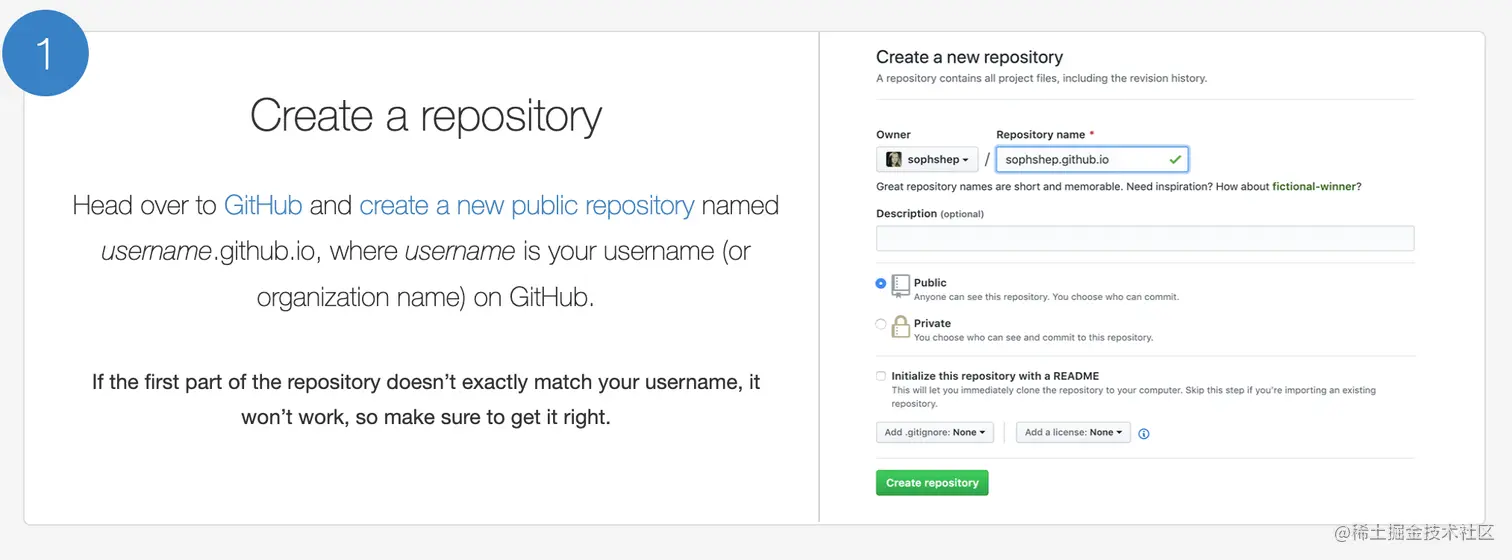Open the Owner sophshep dropdown
This screenshot has height=560, width=1512.
(x=927, y=159)
